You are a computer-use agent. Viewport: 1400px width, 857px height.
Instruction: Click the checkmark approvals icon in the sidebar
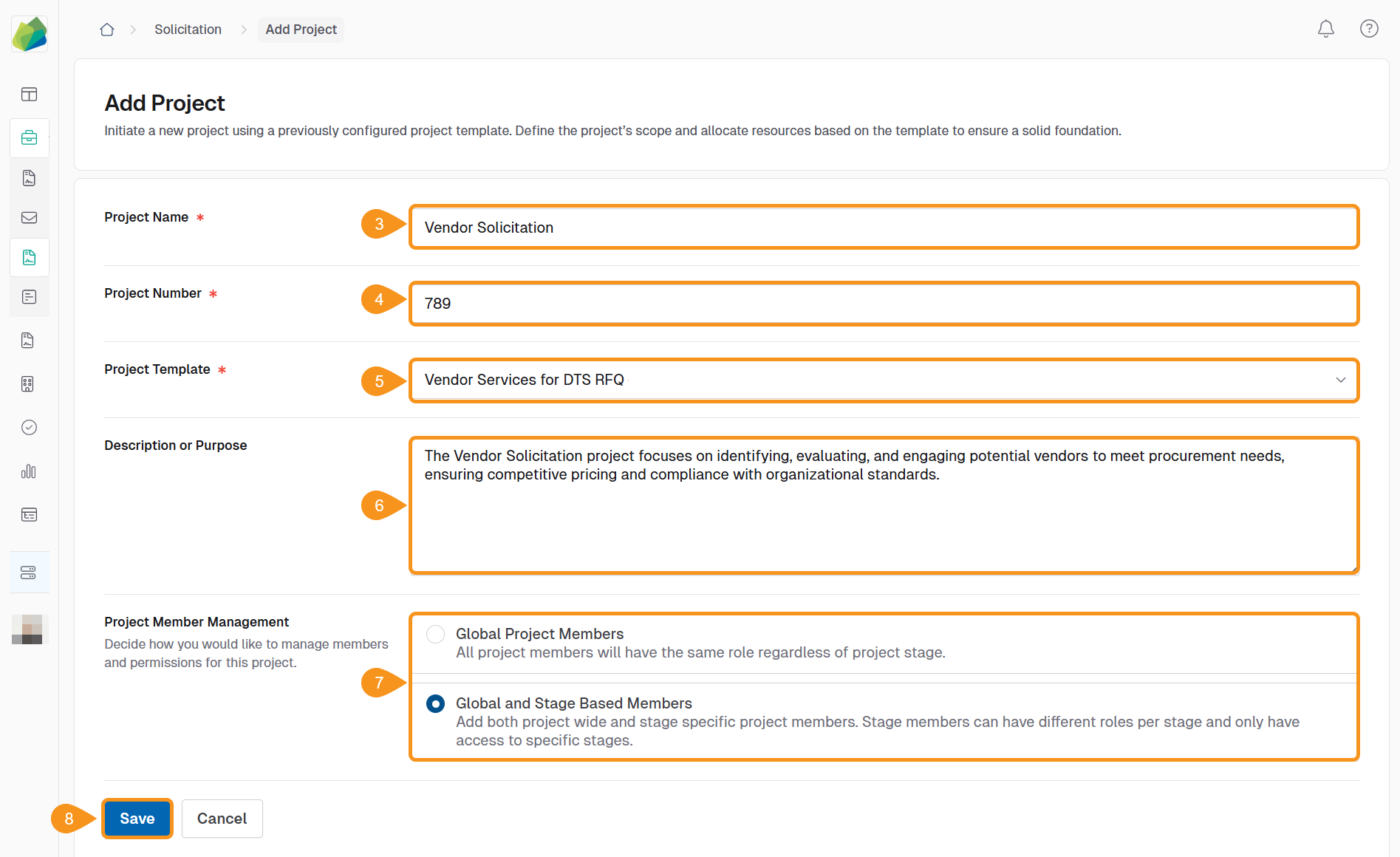click(x=29, y=427)
